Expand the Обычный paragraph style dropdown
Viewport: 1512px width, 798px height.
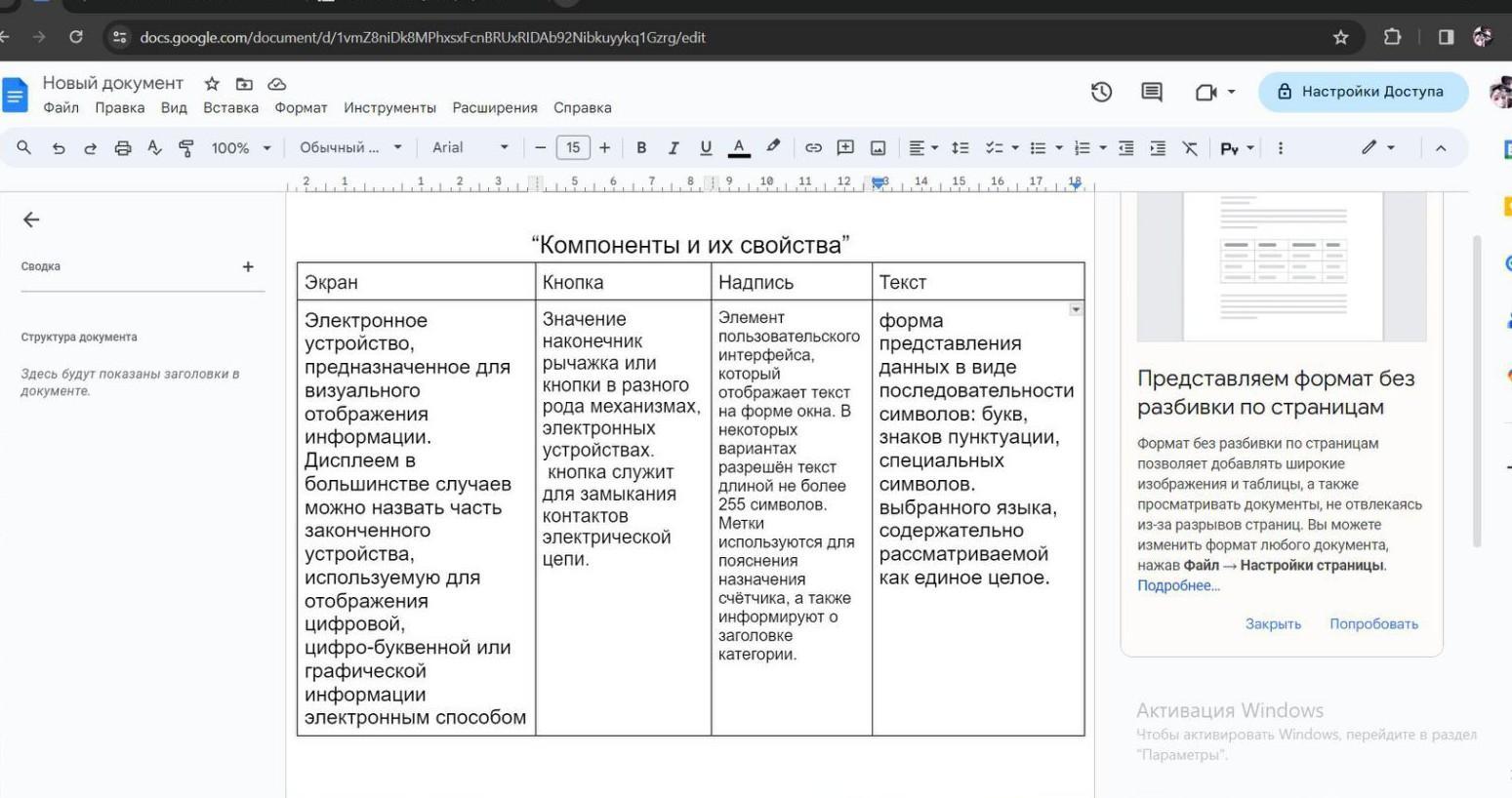(x=349, y=148)
